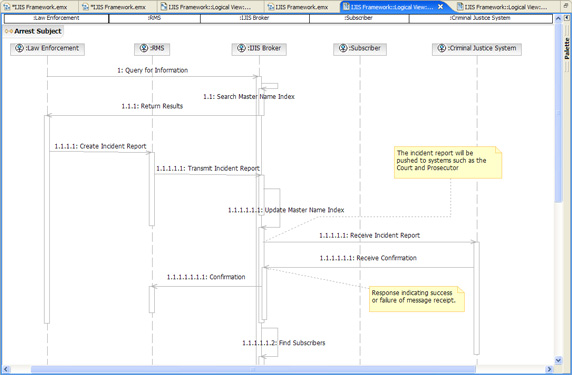572x375 pixels.
Task: Click the RMS lifeline actor icon
Action: point(144,48)
